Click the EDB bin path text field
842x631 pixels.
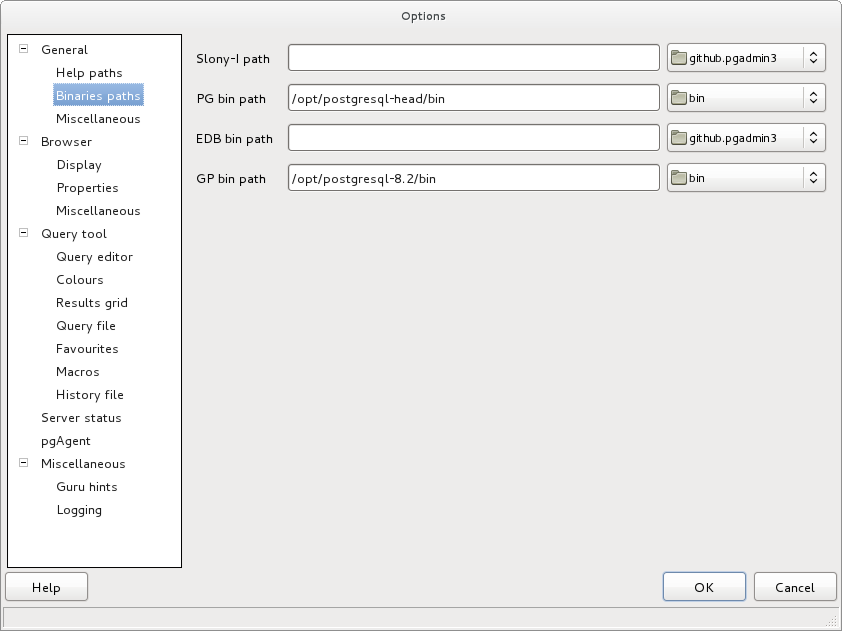tap(473, 137)
